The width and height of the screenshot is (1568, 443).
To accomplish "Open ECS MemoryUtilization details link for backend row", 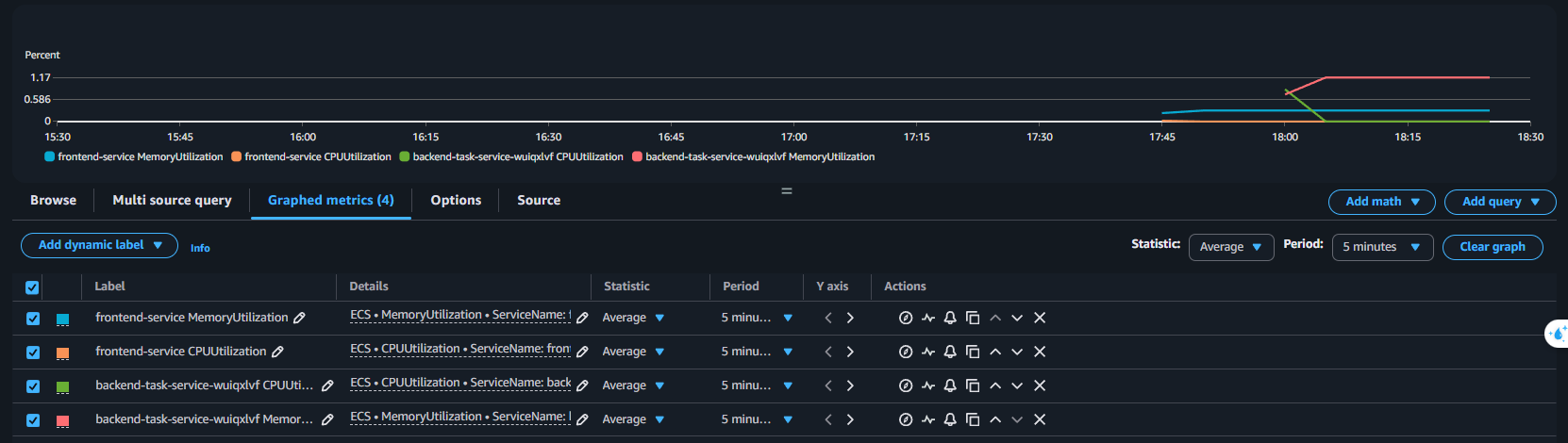I will [x=460, y=418].
